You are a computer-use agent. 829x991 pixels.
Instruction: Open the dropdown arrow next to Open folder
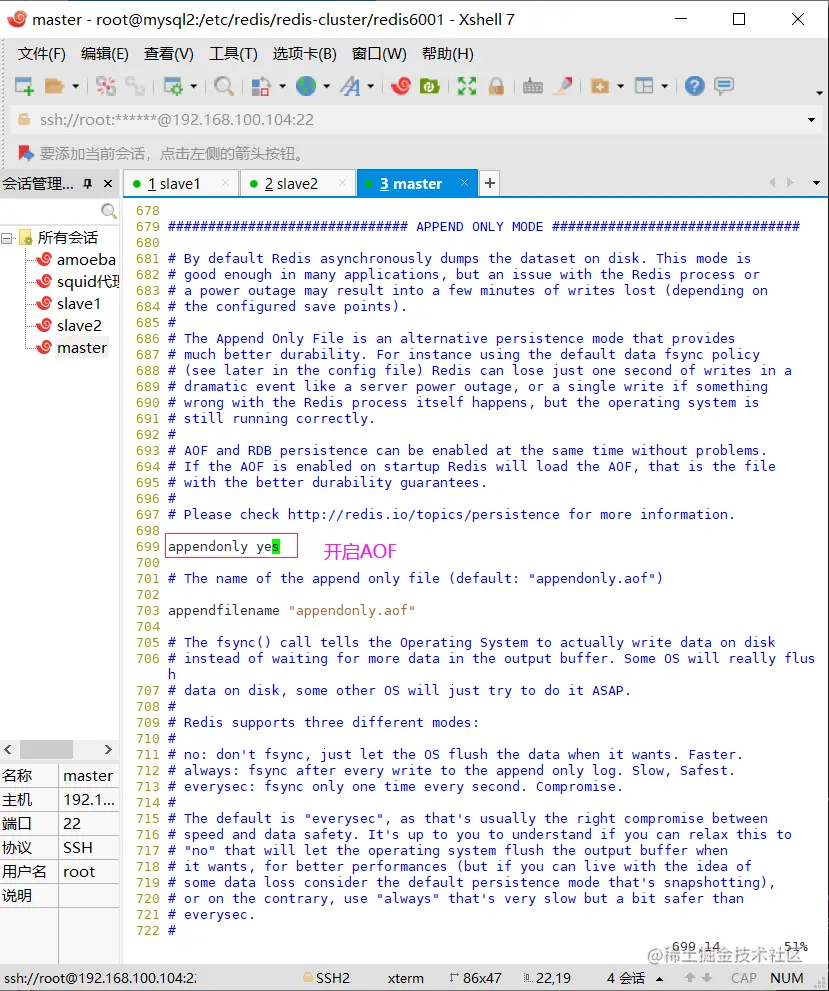(75, 86)
